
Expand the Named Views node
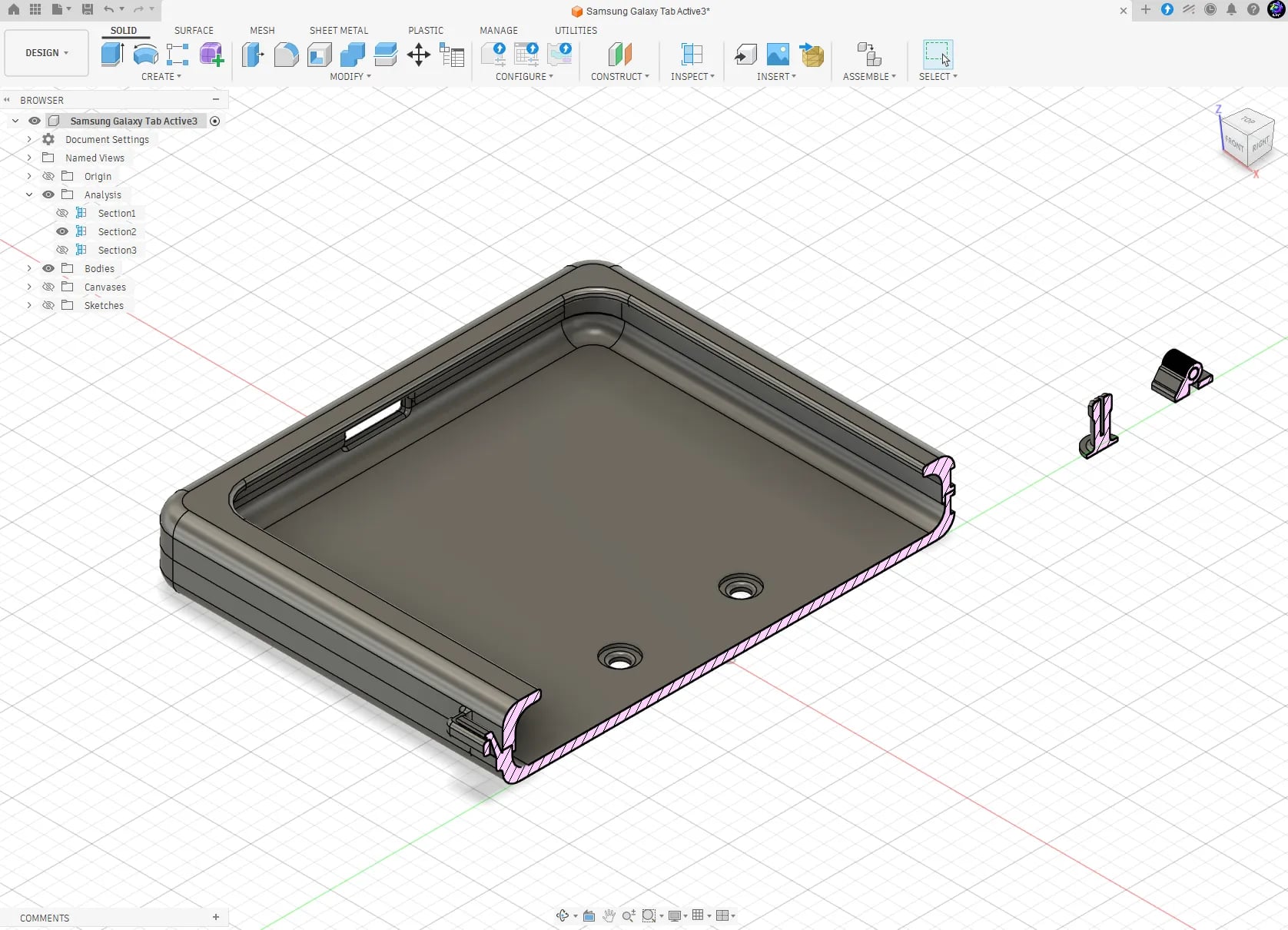[29, 158]
